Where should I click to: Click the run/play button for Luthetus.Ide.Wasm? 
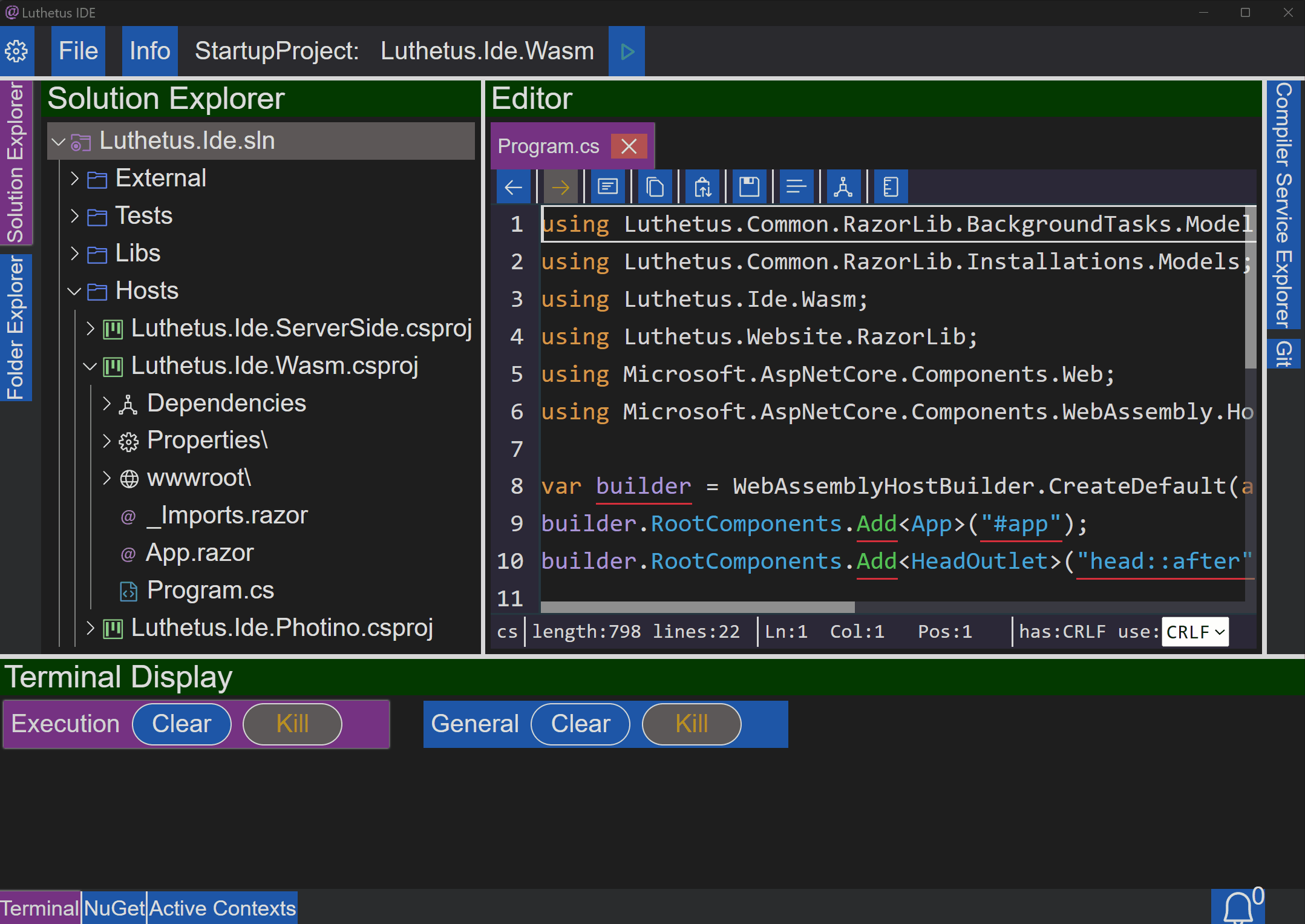tap(627, 51)
